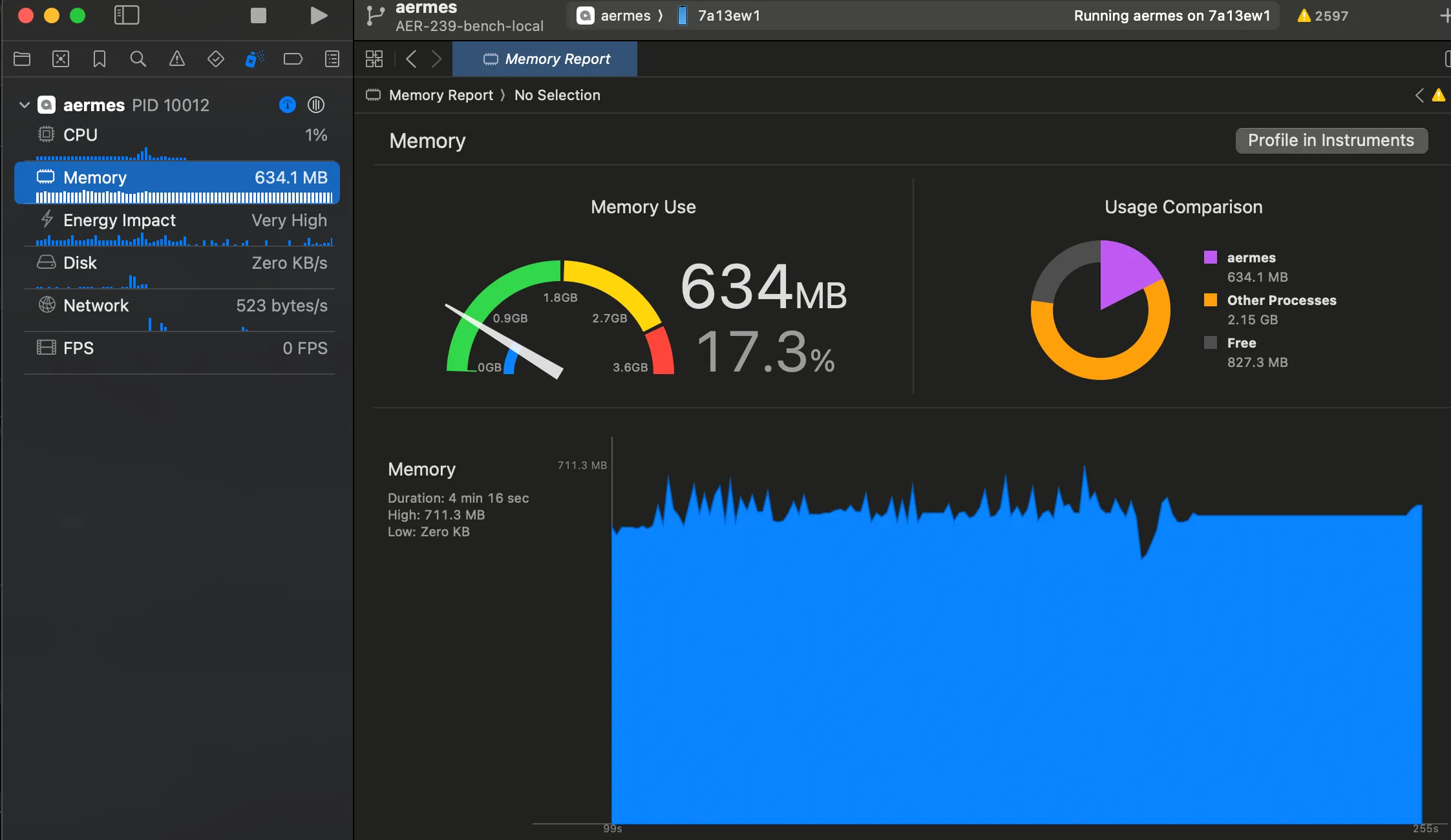Open the 7a13ew1 device destination selector
1451x840 pixels.
719,16
